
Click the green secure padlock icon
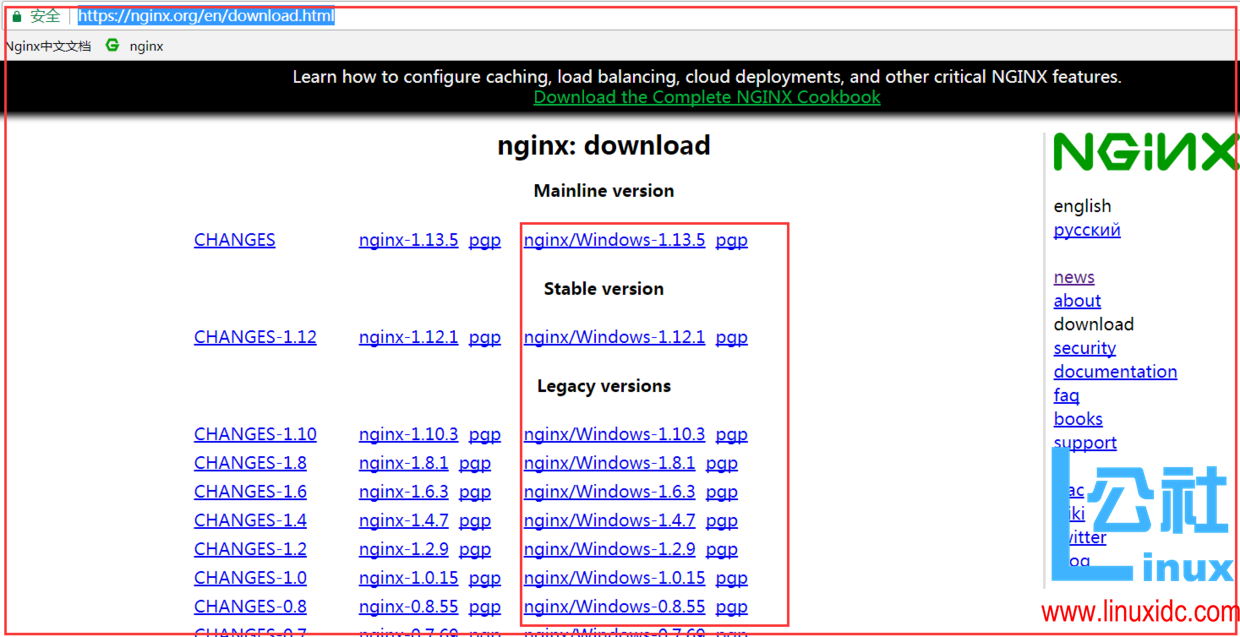coord(16,16)
